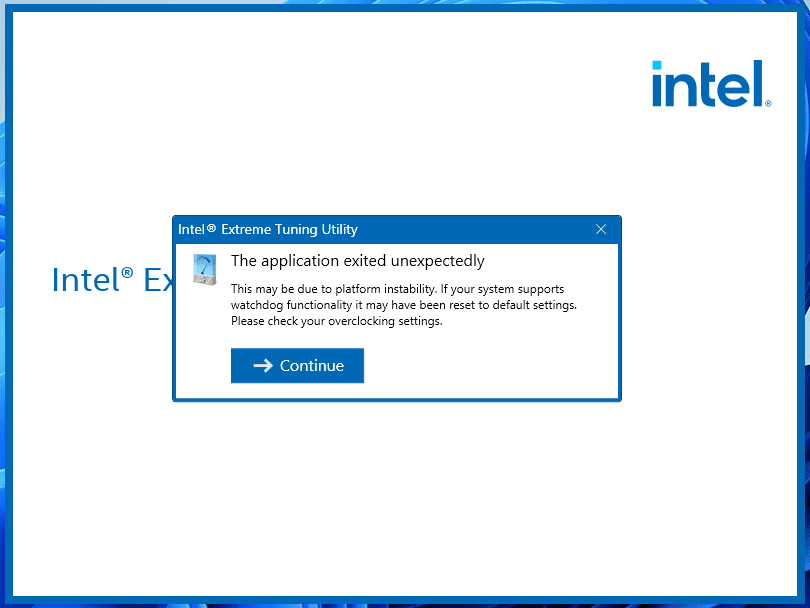Click the 'watchdog functionality' message line
810x608 pixels.
click(403, 305)
